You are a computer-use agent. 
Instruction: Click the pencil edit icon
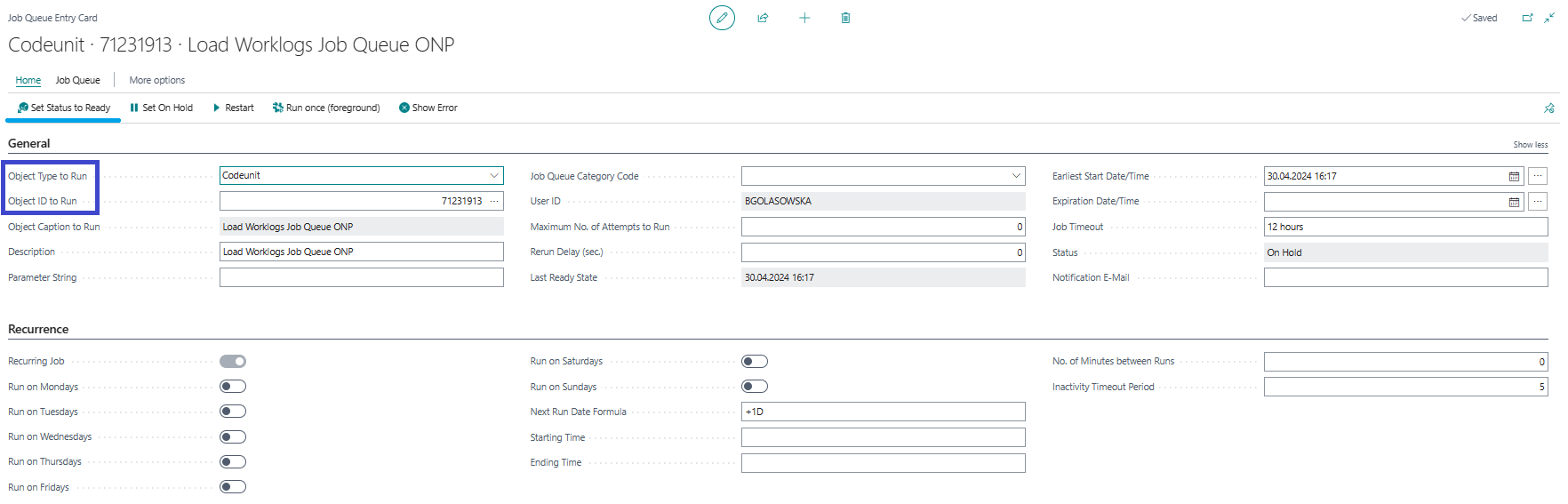[x=722, y=18]
